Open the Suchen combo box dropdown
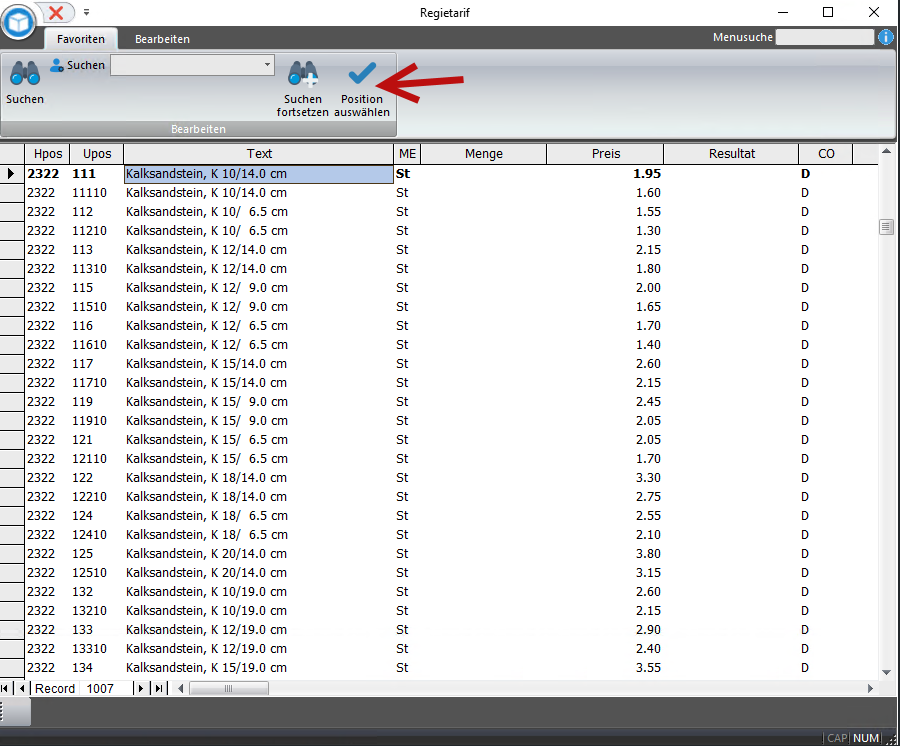Viewport: 900px width, 746px height. [x=267, y=65]
